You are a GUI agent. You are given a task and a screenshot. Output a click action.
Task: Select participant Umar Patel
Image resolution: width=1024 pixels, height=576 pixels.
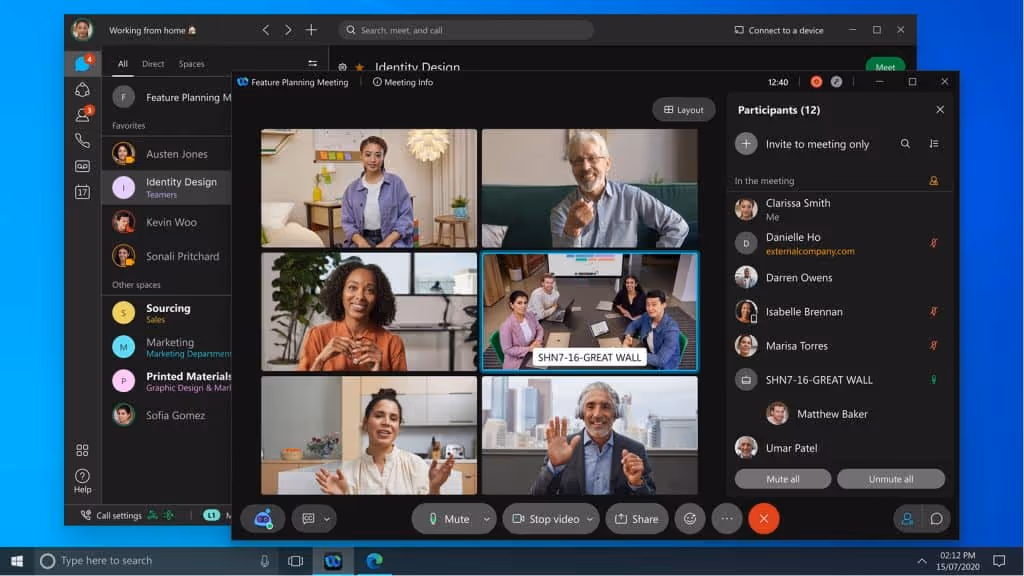pos(839,448)
